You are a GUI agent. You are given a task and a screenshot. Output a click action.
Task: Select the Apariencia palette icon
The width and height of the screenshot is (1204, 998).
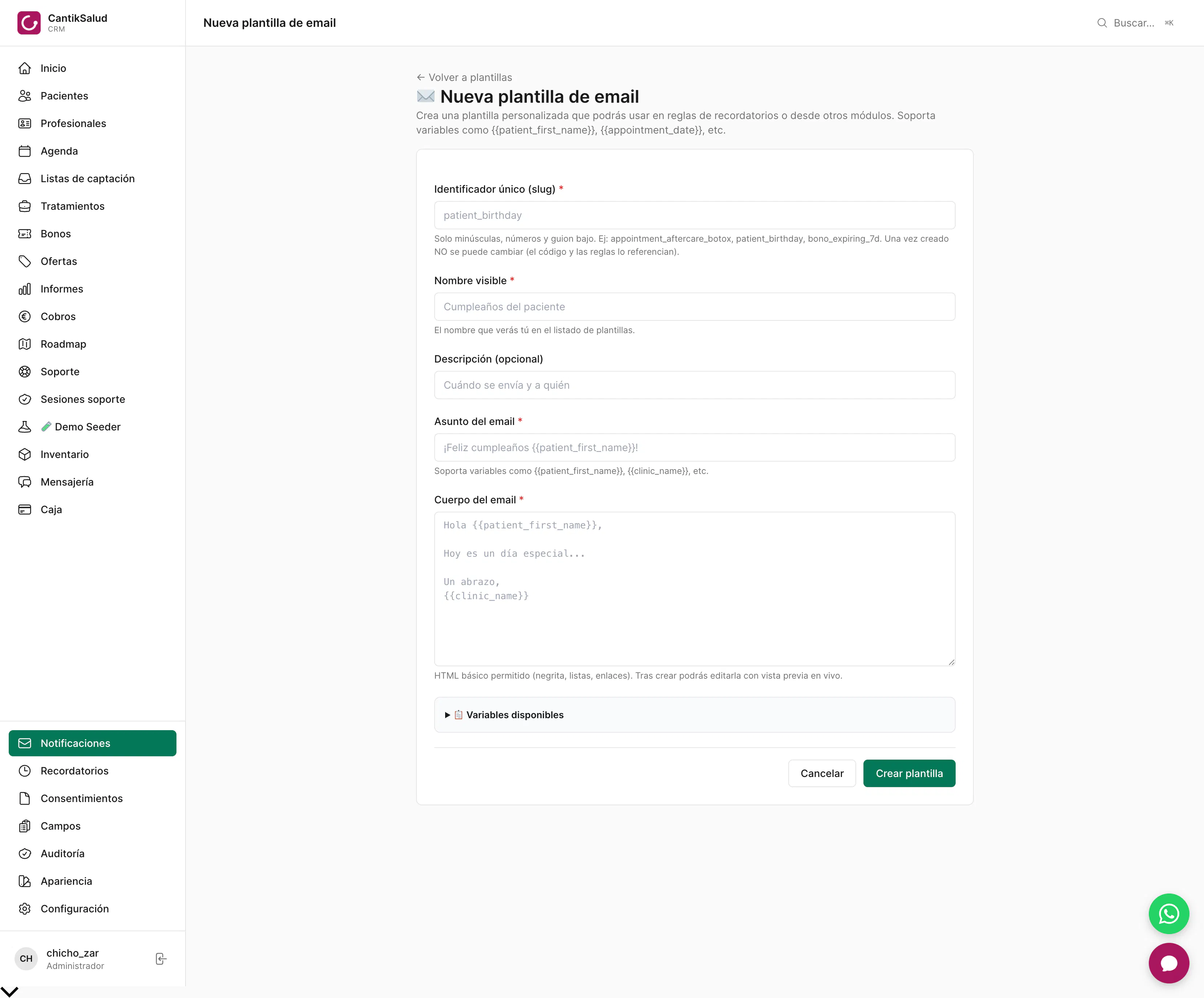click(25, 881)
